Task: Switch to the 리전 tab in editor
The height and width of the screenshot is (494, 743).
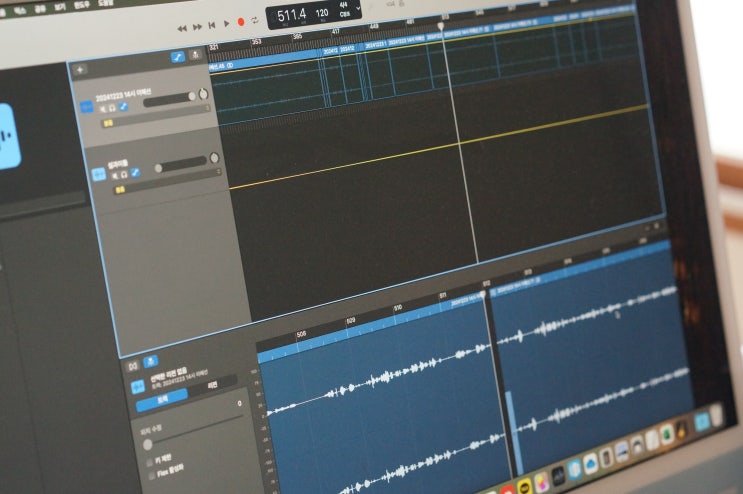Action: 213,384
